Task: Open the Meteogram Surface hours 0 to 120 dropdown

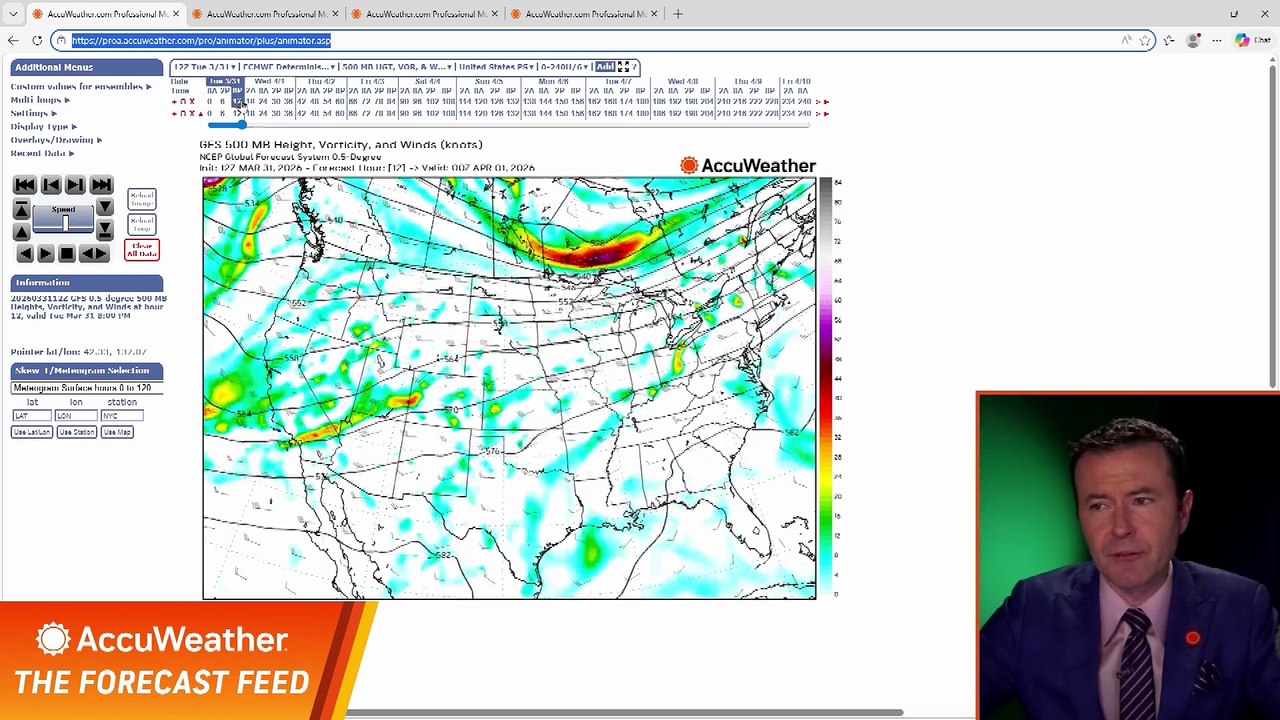Action: coord(86,388)
